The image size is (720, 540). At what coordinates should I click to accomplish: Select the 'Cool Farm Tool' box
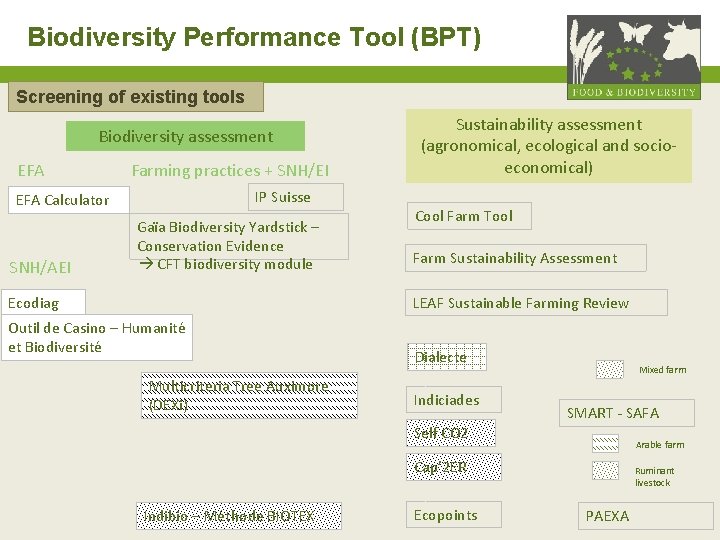click(x=469, y=216)
